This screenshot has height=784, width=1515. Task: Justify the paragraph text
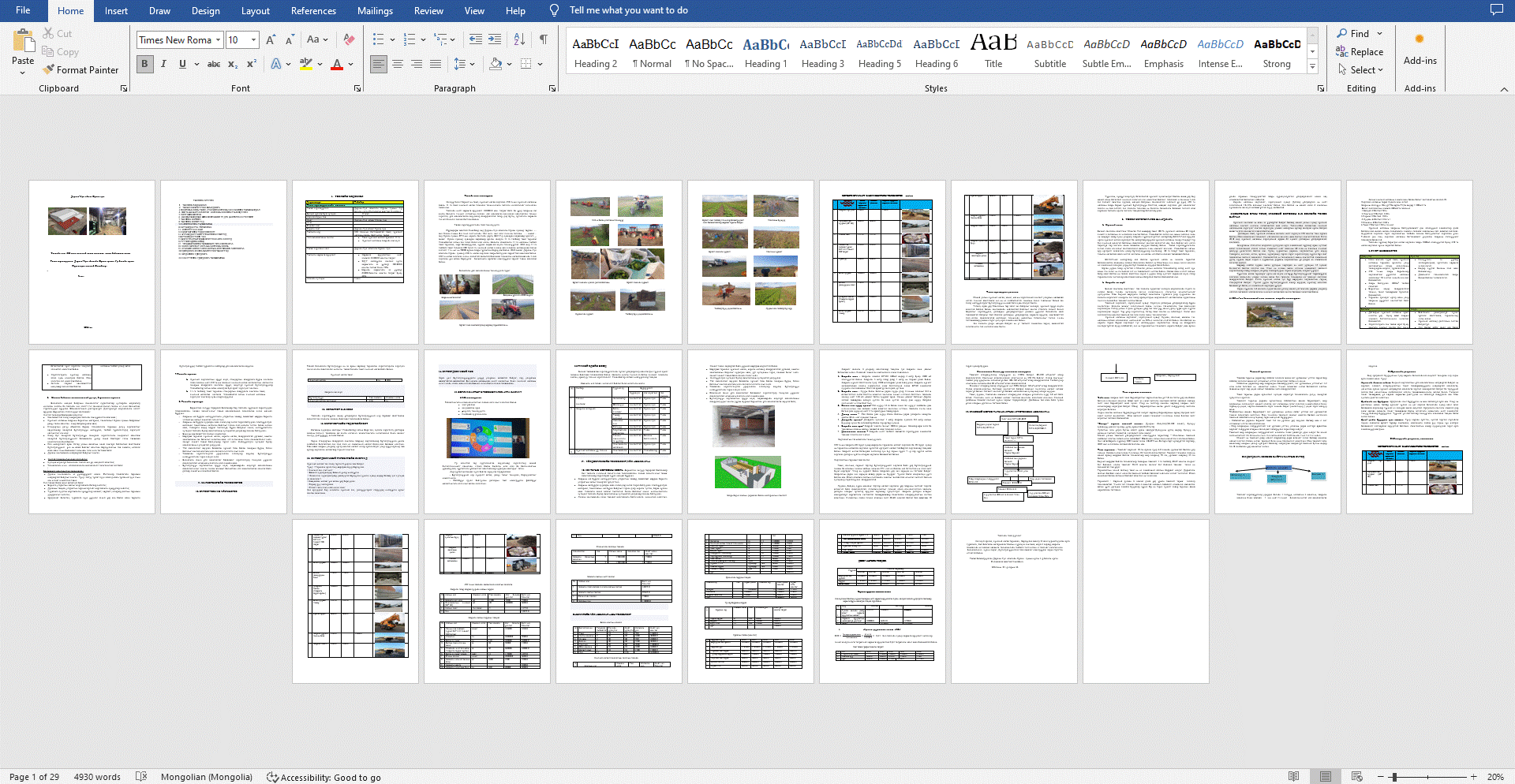pyautogui.click(x=436, y=64)
